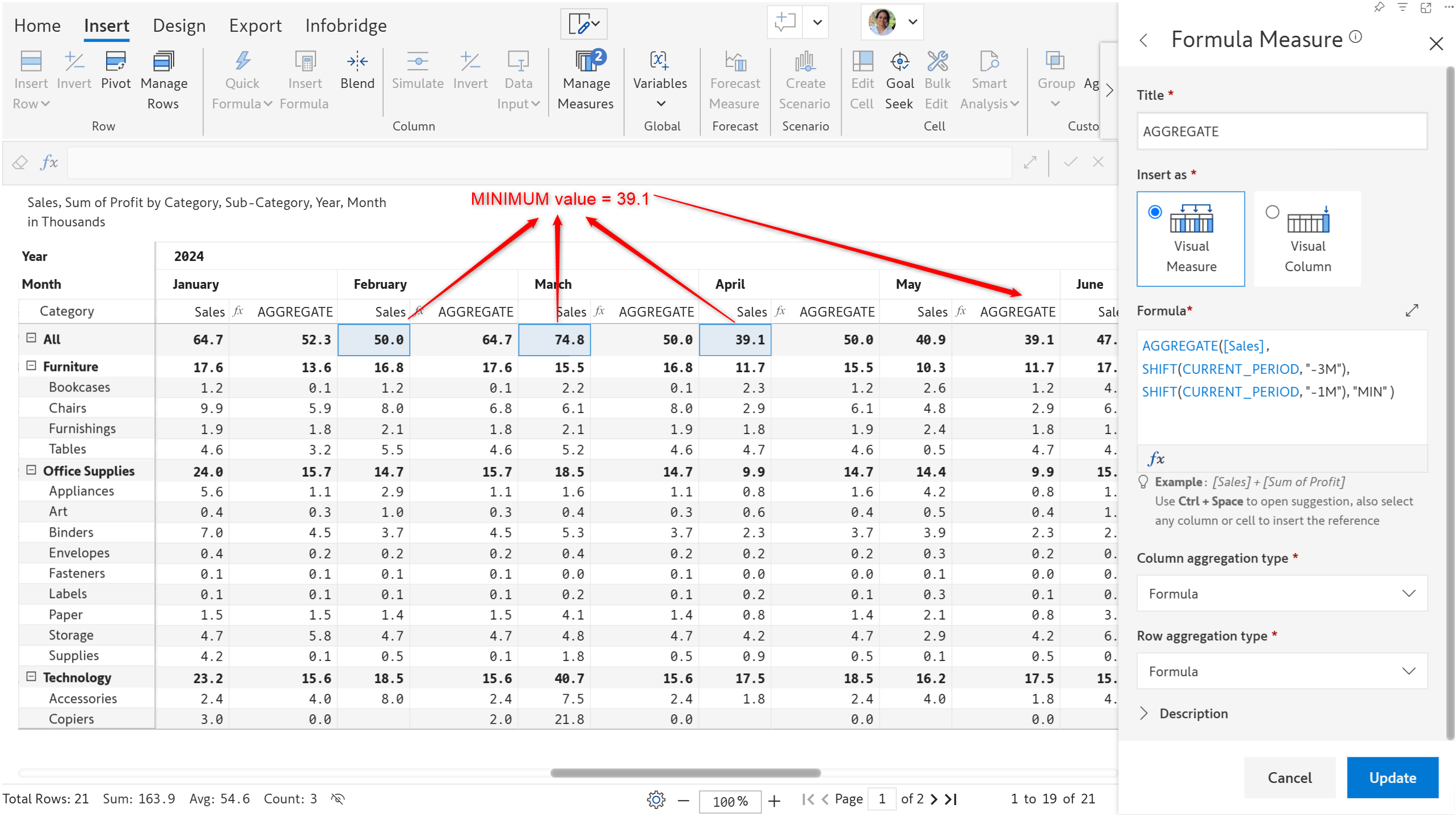
Task: Click the eraser icon in formula bar
Action: (x=20, y=162)
